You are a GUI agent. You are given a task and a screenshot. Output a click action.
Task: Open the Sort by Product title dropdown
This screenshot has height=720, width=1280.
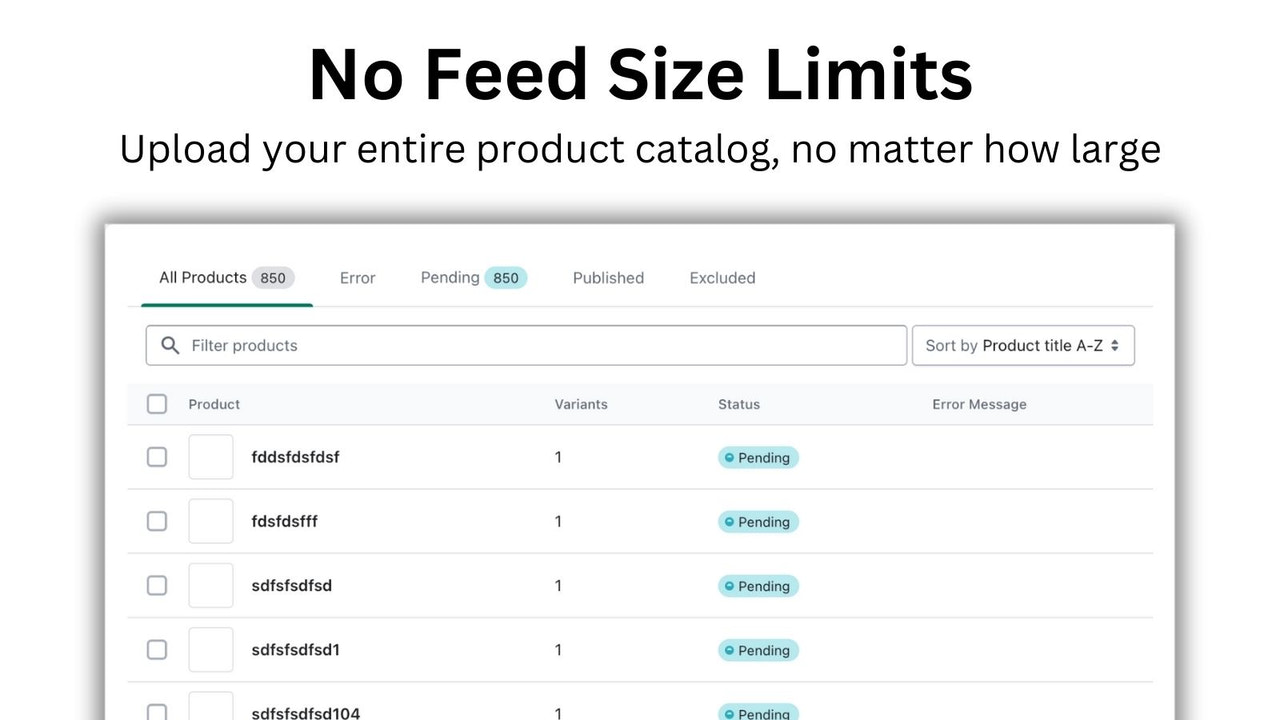[x=1023, y=345]
